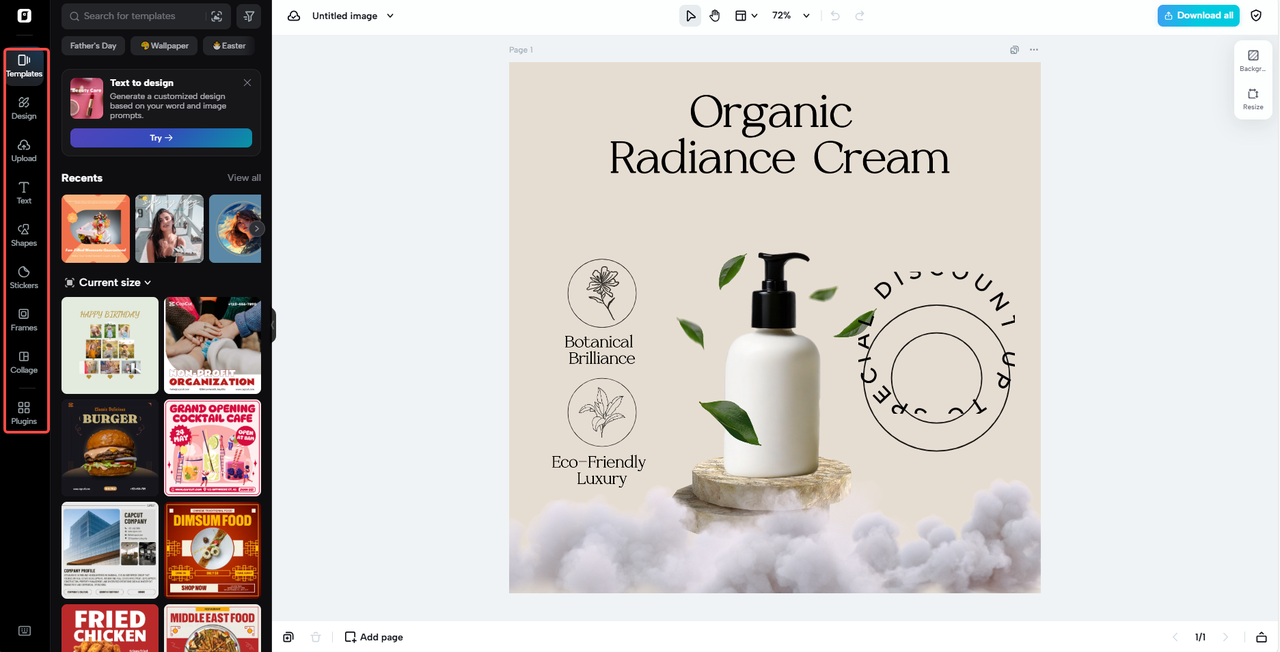
Task: Open the Non-Profit Organization template
Action: click(x=212, y=345)
